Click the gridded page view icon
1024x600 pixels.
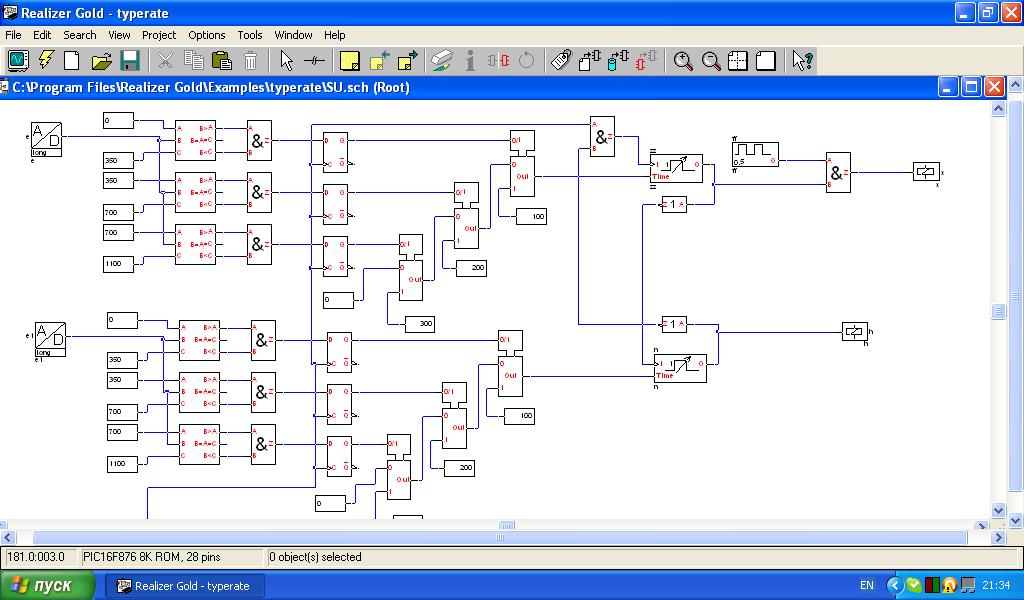[x=738, y=61]
